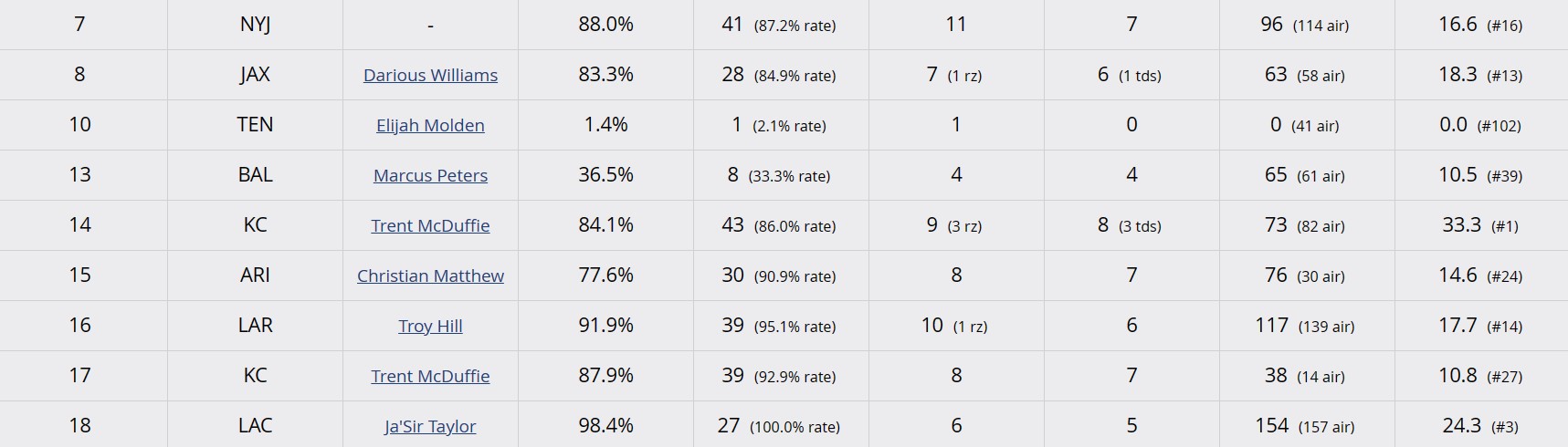Click the NYJ team cell

[255, 25]
